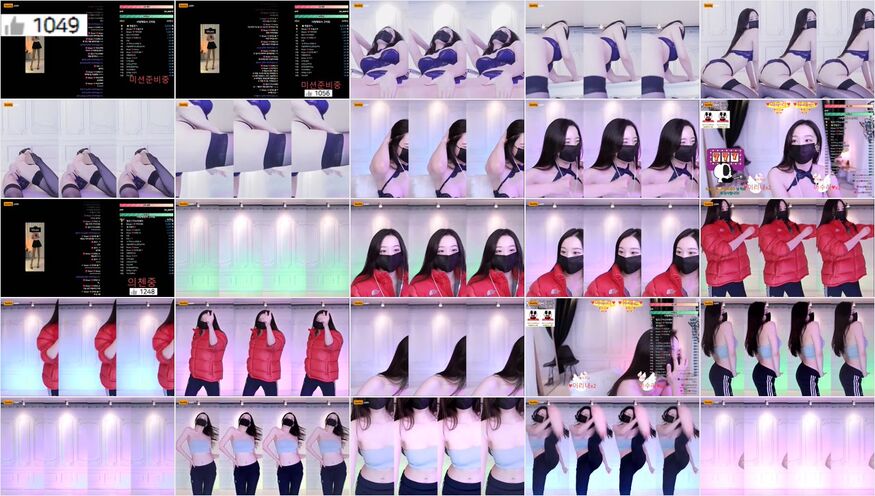Screen dimensions: 875x496
Task: Open the side-profile thumbnail in second row
Action: click(437, 148)
